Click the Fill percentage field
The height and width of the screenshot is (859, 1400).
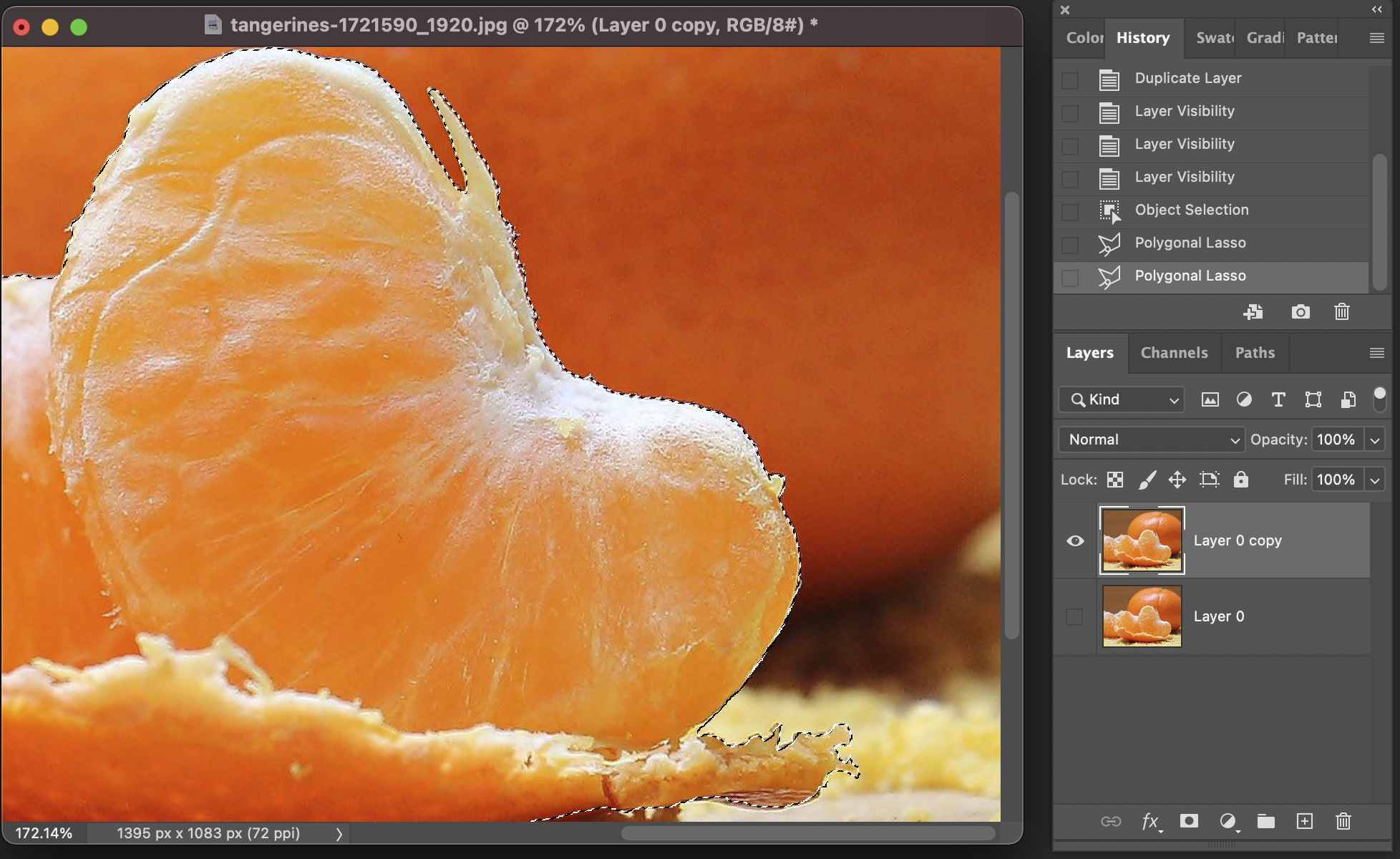pos(1336,480)
